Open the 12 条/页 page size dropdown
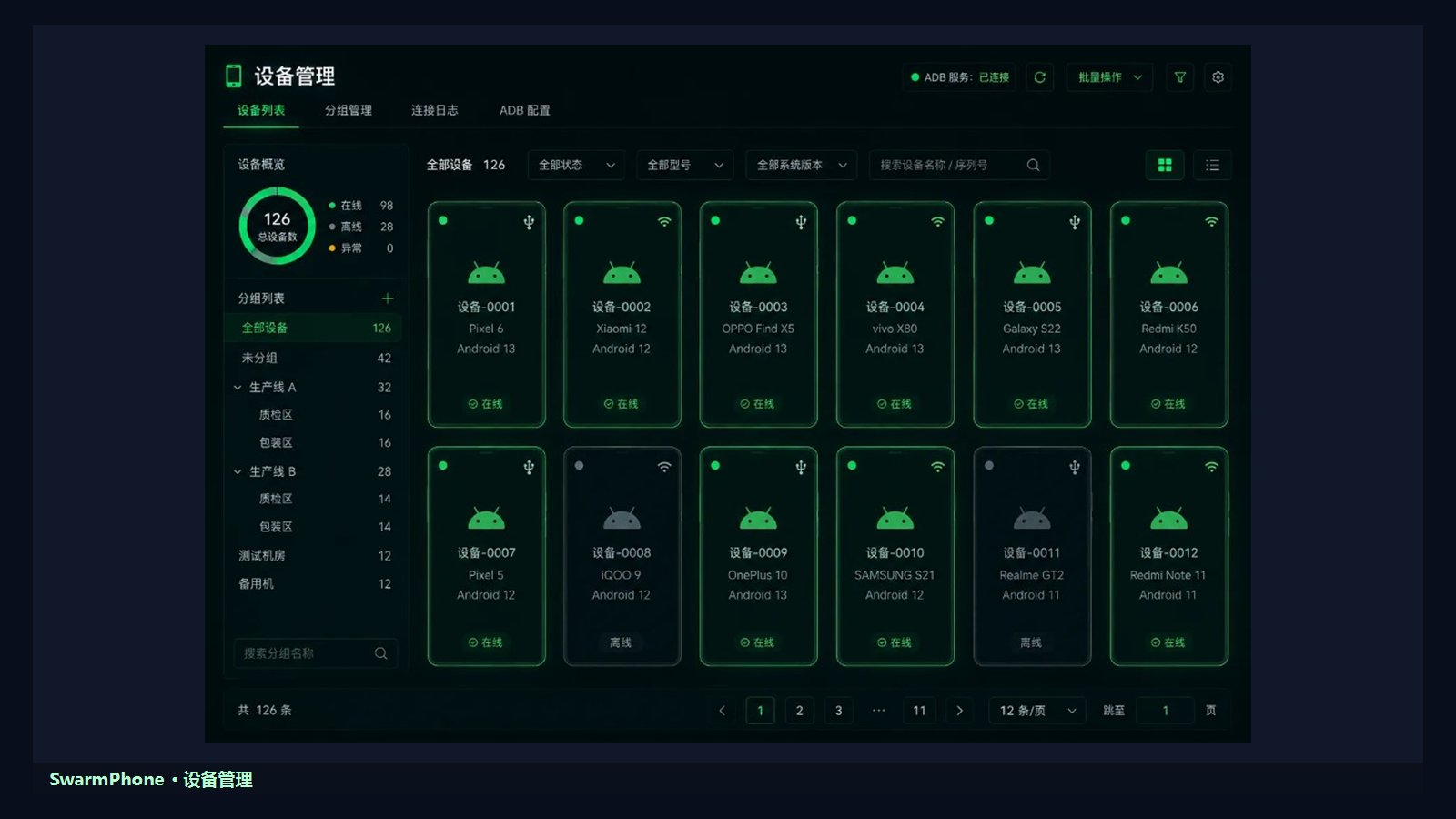Screen dimensions: 1456x819 coord(1037,711)
